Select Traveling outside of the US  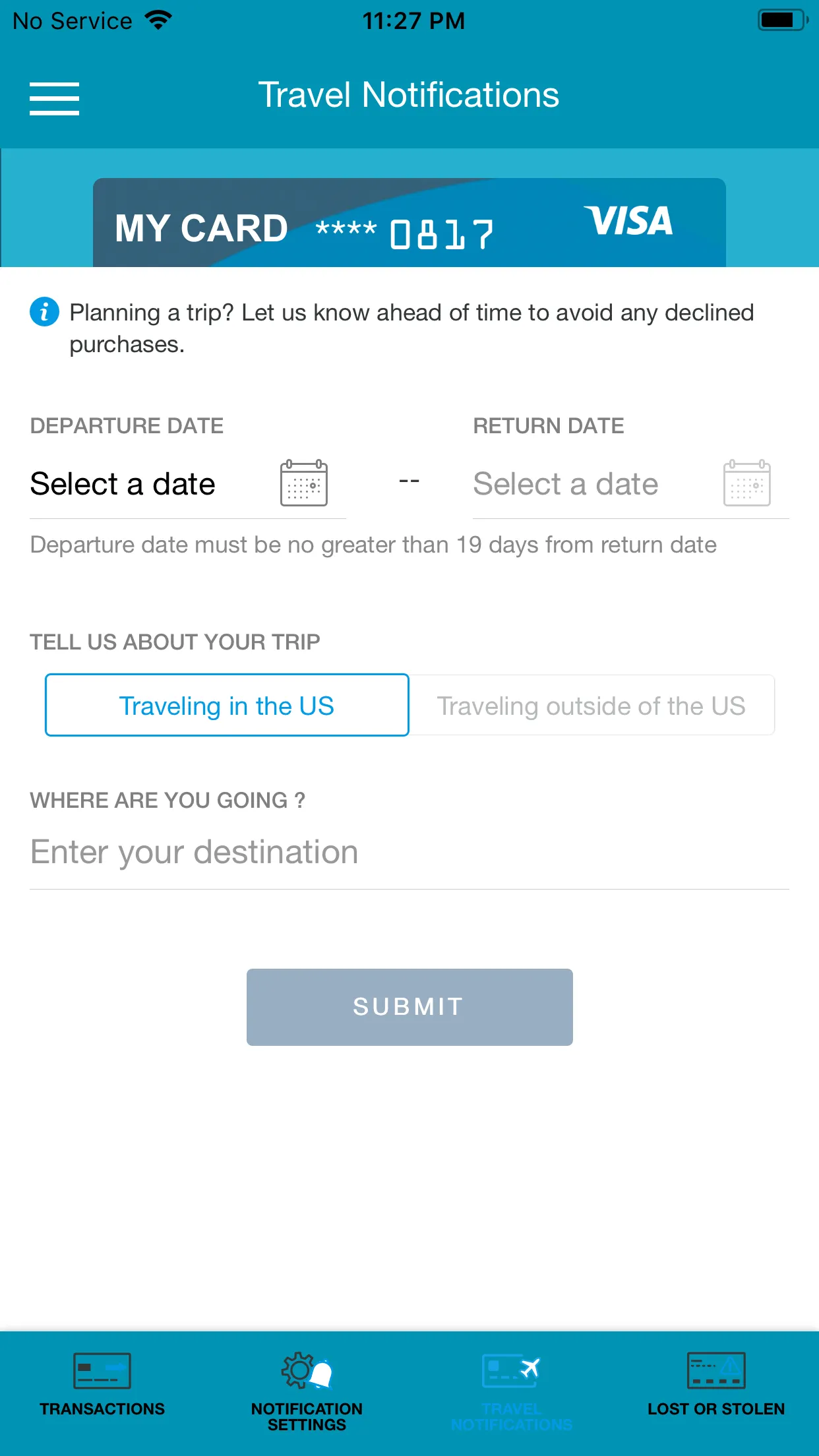click(x=591, y=705)
